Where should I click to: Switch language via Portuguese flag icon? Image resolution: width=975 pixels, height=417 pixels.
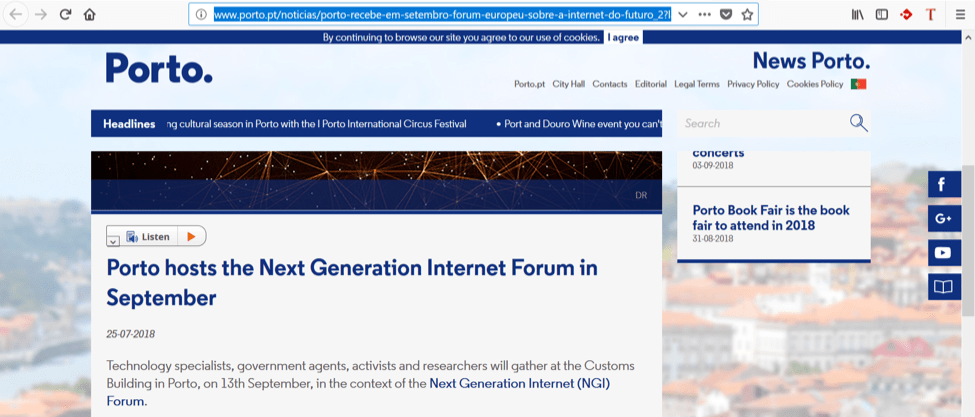(x=859, y=84)
